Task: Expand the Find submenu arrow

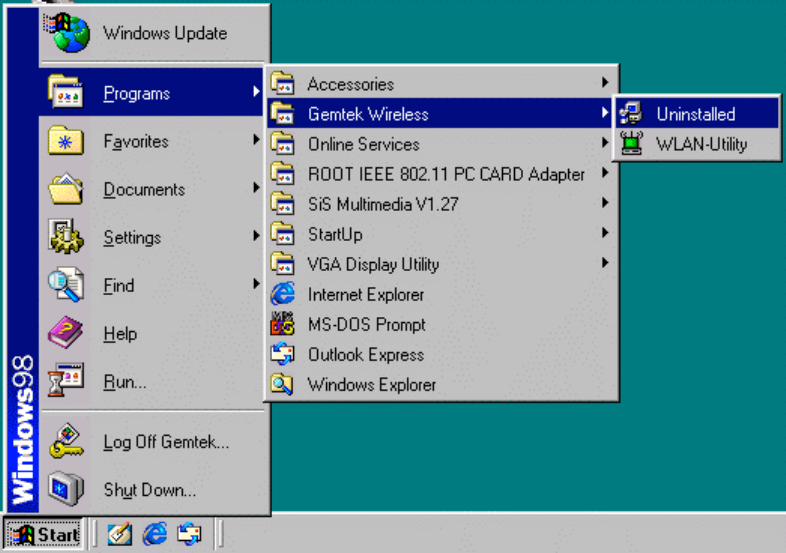Action: (x=256, y=284)
